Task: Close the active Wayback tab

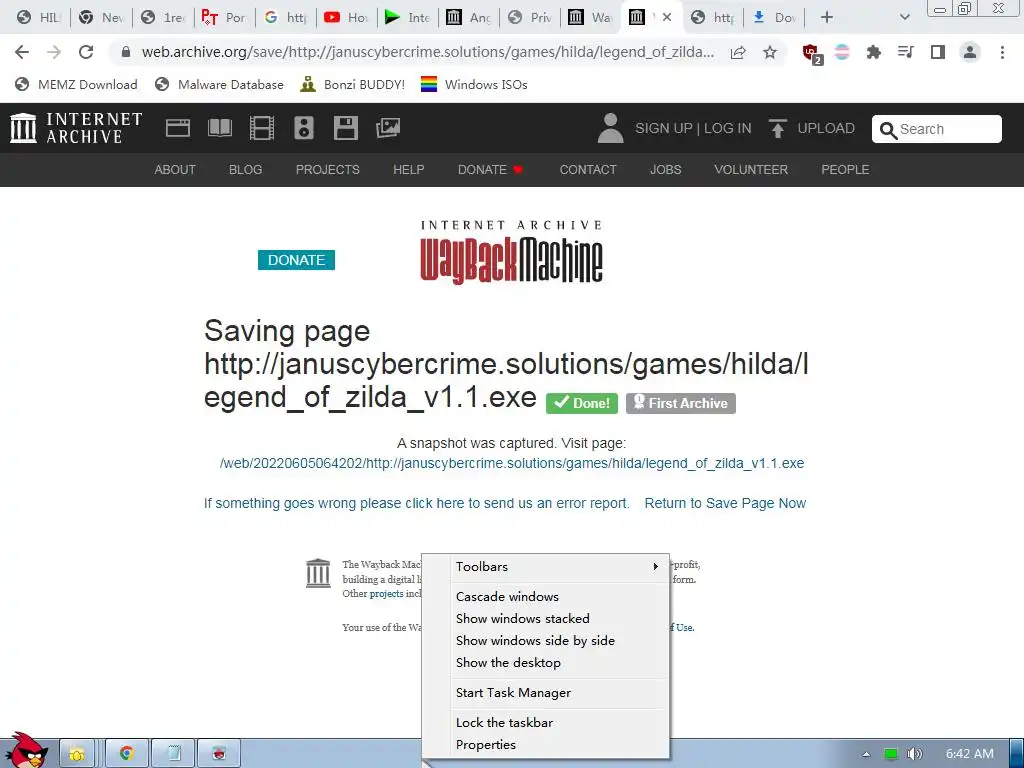Action: (667, 17)
